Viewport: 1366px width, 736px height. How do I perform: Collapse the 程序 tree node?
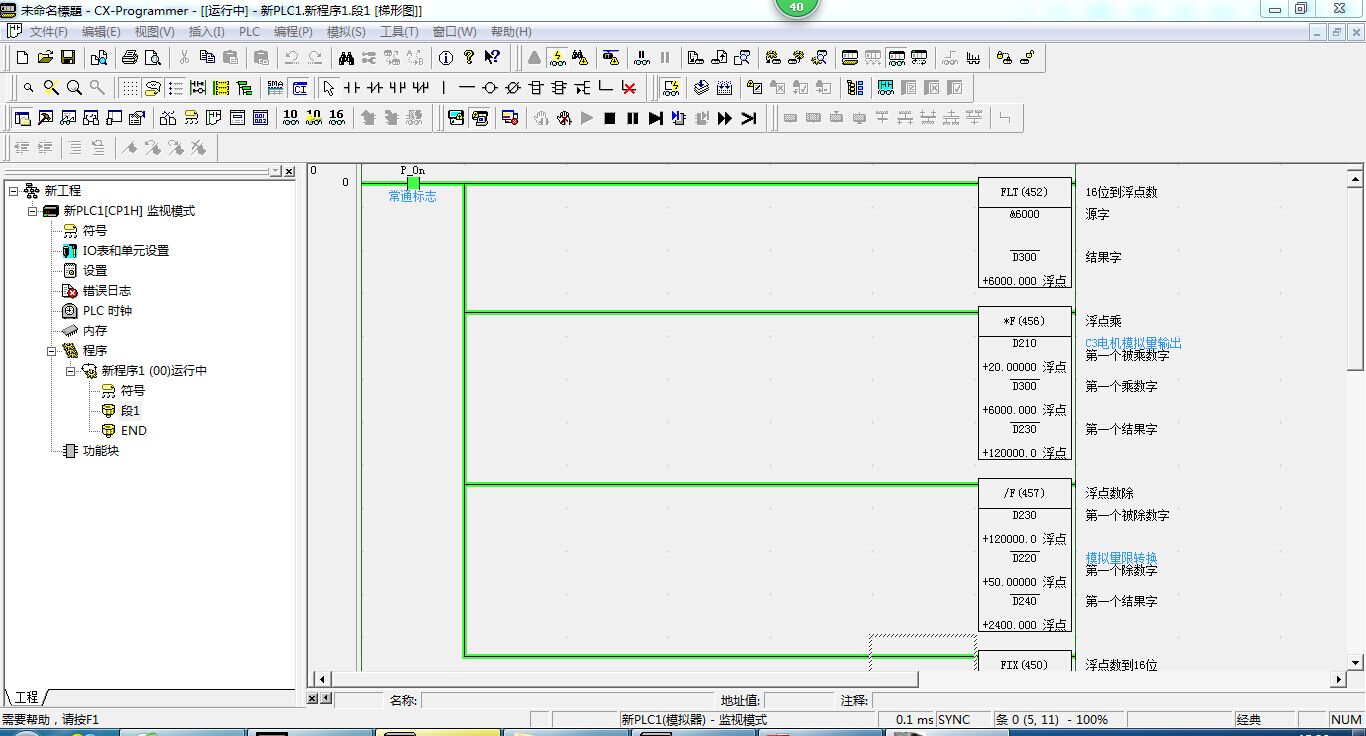[x=51, y=350]
